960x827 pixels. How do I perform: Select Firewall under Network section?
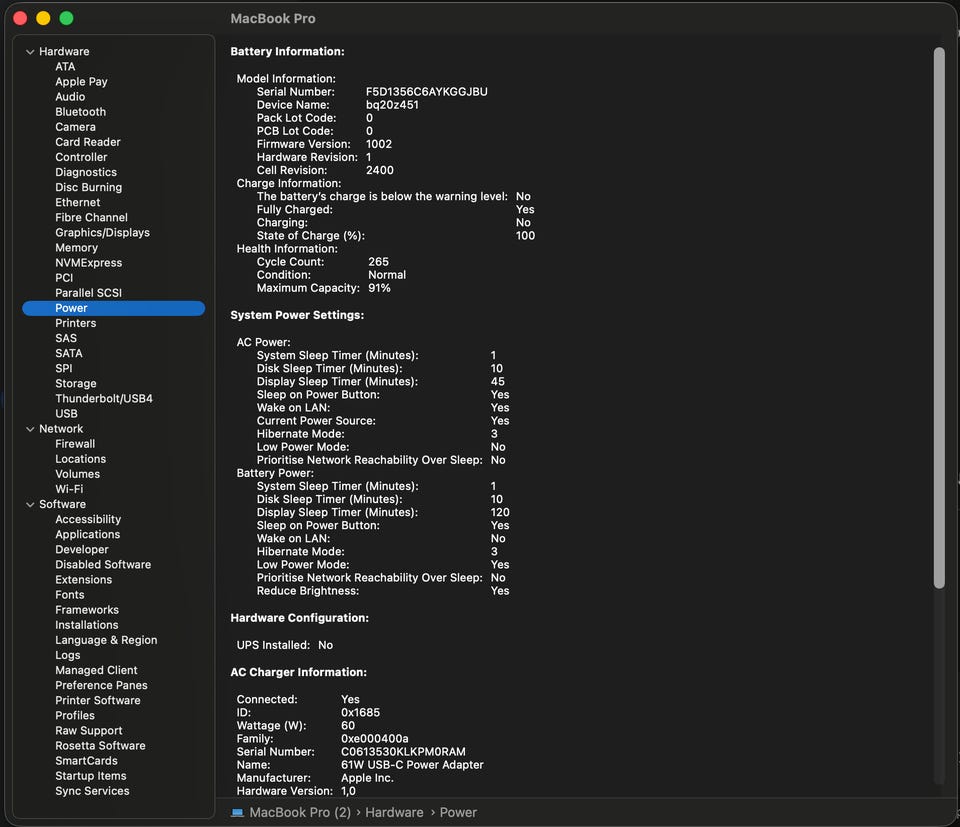tap(75, 444)
